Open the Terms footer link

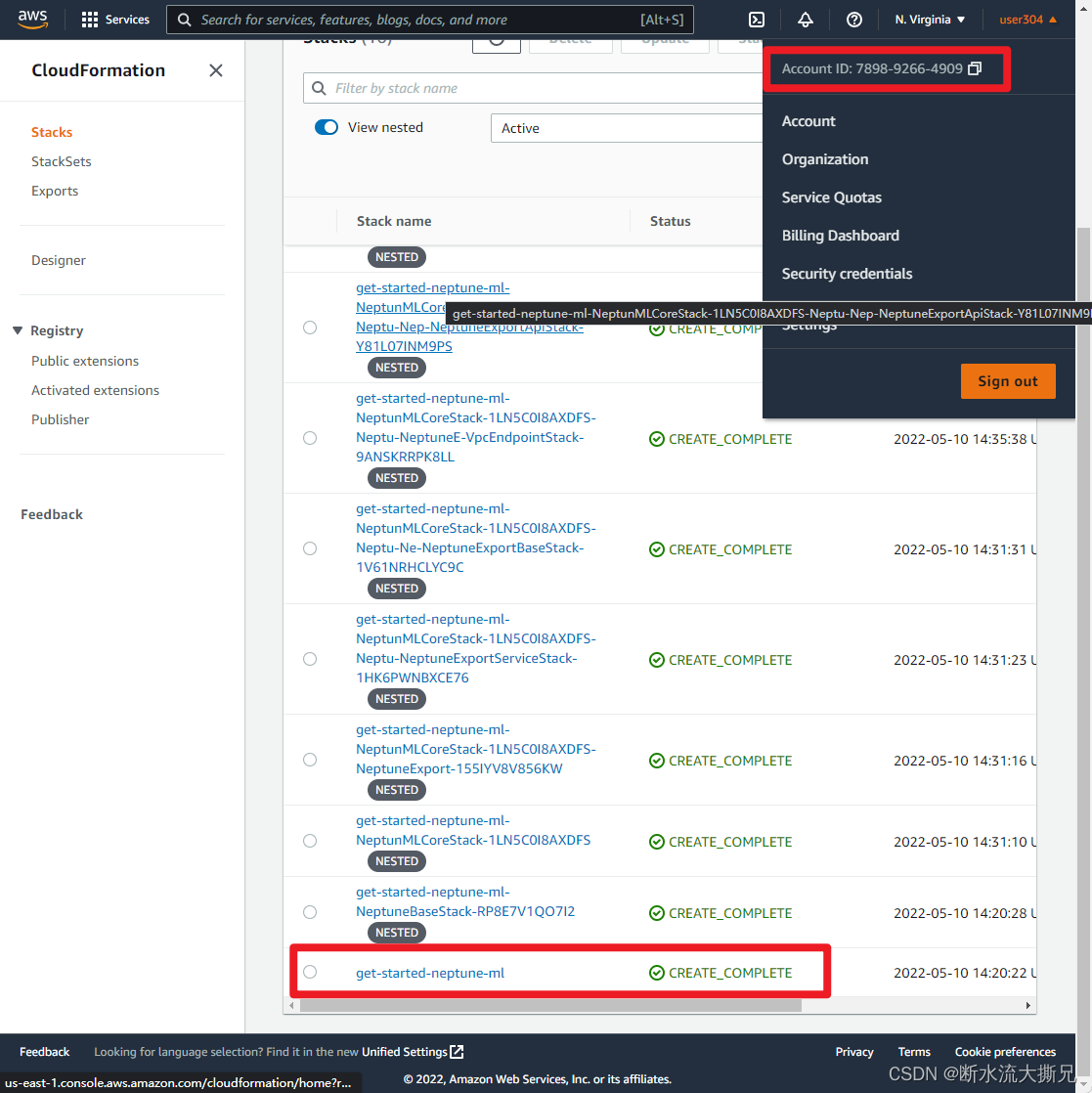(x=914, y=1051)
